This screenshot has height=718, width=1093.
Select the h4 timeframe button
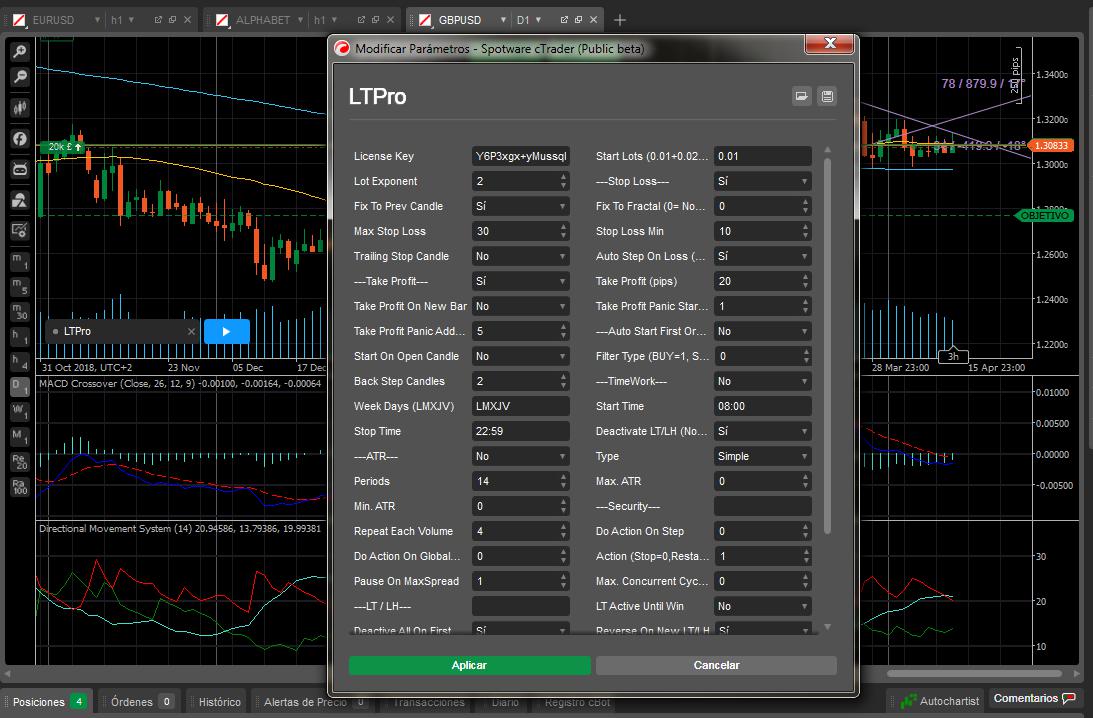pos(20,361)
